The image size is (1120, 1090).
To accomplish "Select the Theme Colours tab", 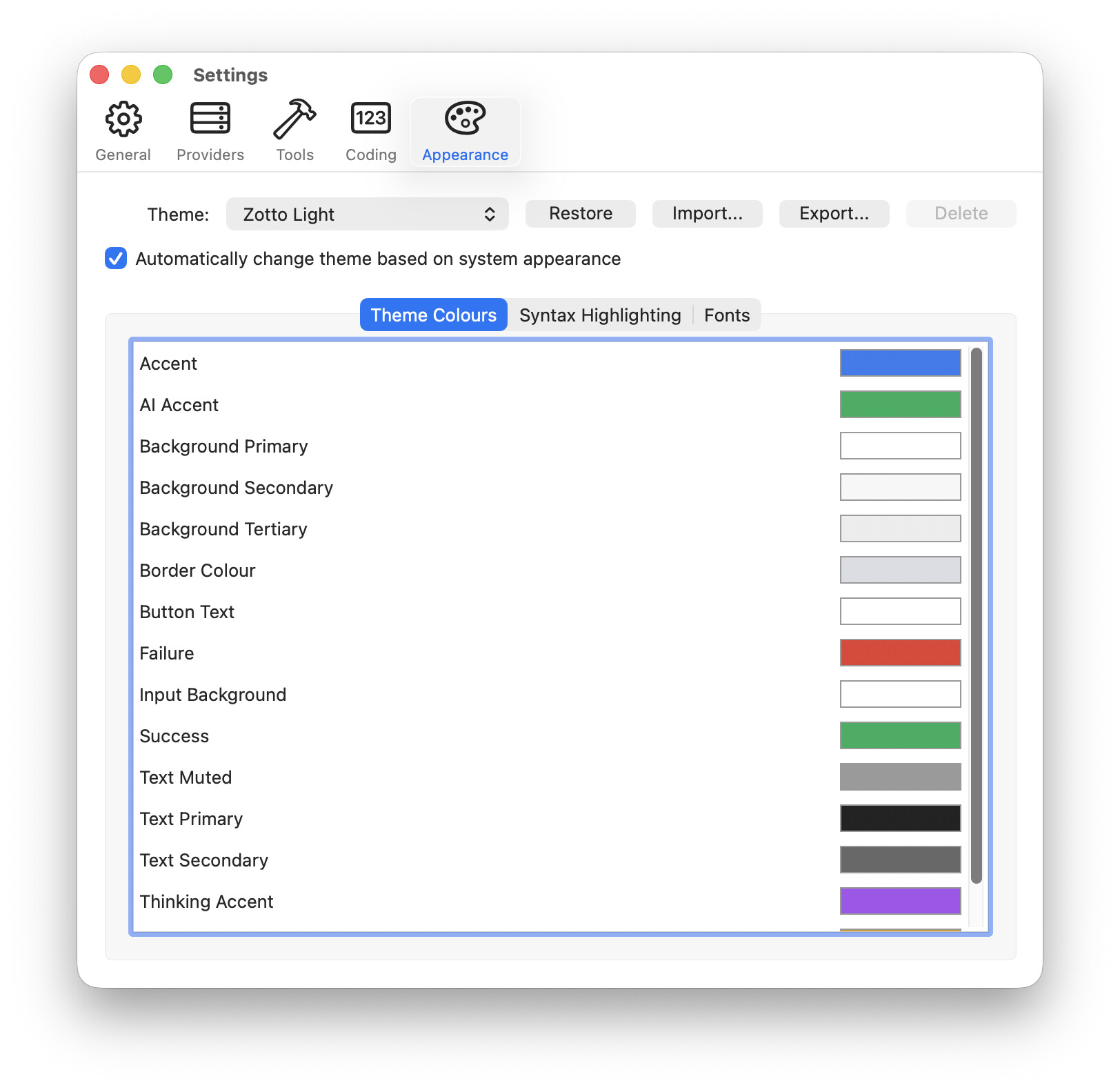I will (433, 315).
